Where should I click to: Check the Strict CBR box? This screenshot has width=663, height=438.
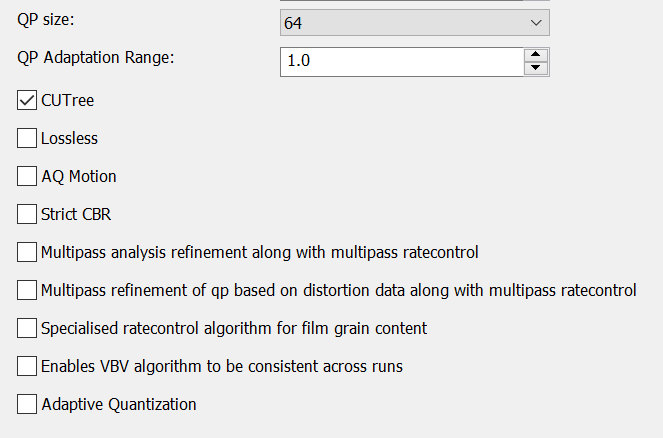point(27,214)
